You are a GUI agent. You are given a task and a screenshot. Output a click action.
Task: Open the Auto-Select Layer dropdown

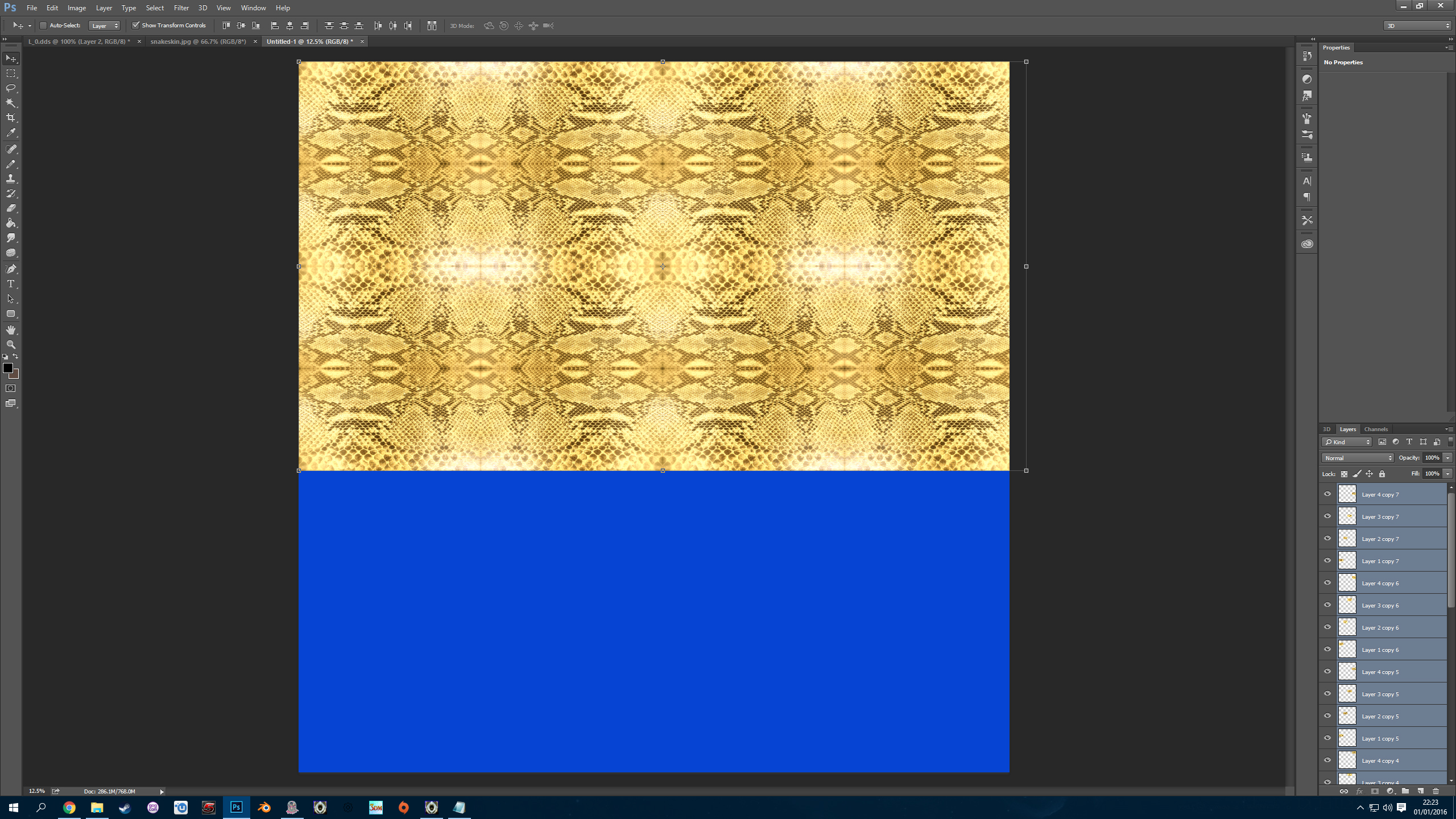point(105,26)
